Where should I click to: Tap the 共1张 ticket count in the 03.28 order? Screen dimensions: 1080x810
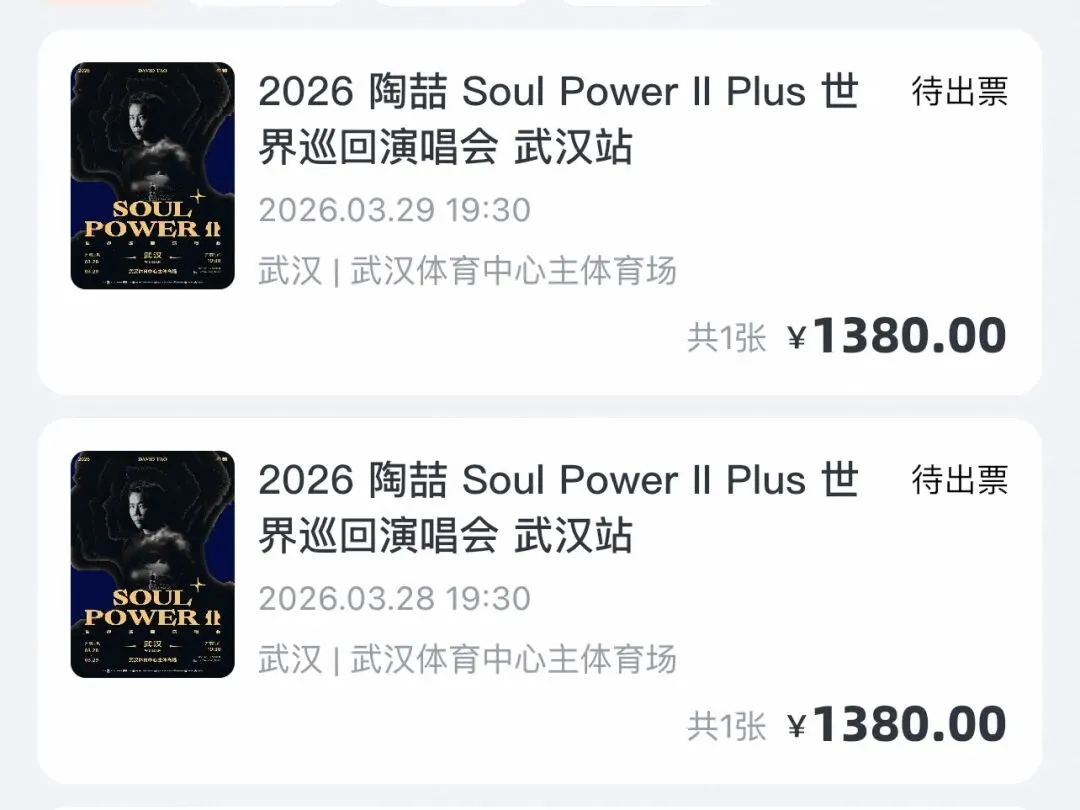pos(727,727)
